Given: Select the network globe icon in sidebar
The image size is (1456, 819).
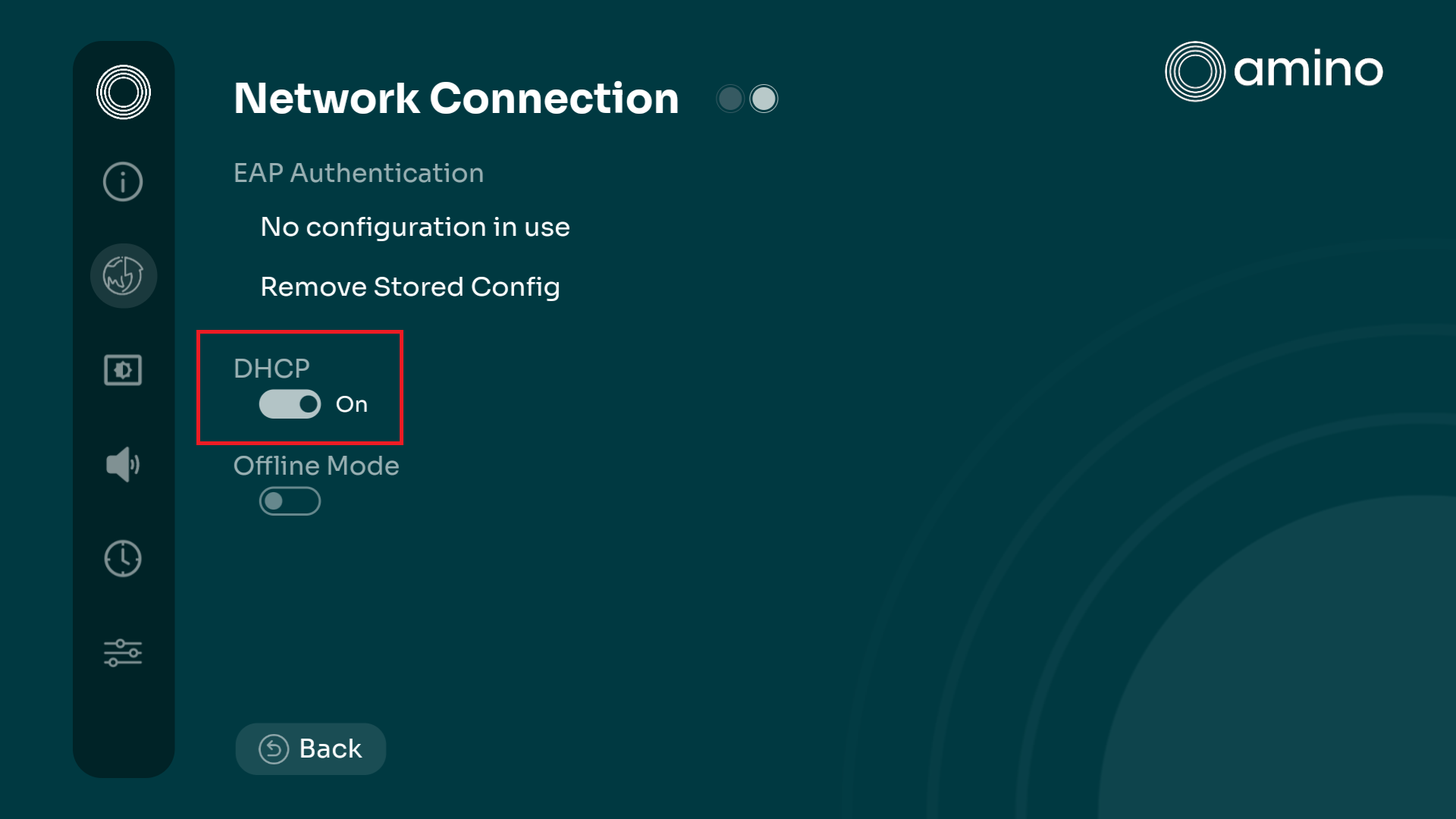Looking at the screenshot, I should click(124, 275).
